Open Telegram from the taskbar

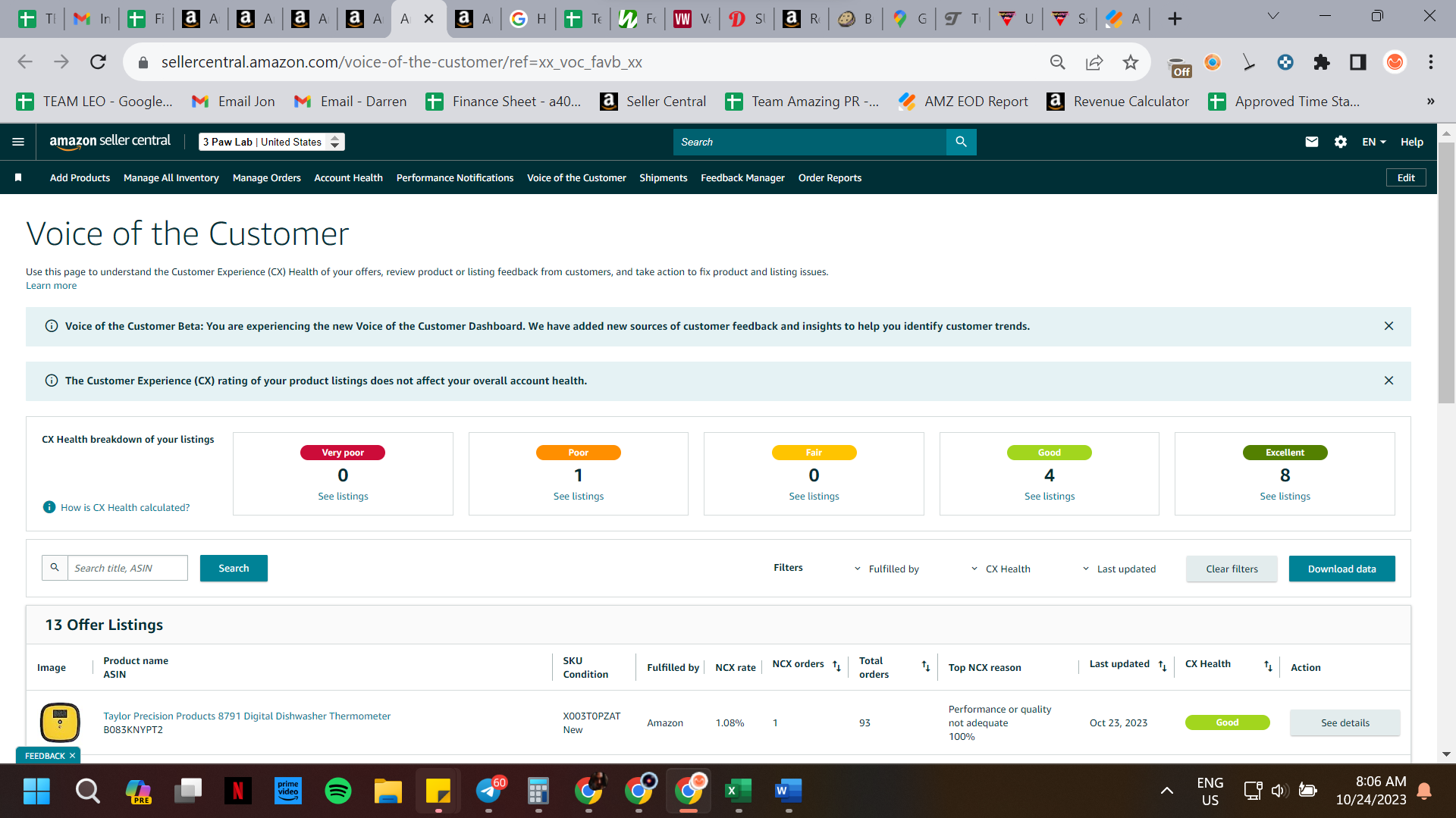coord(489,791)
